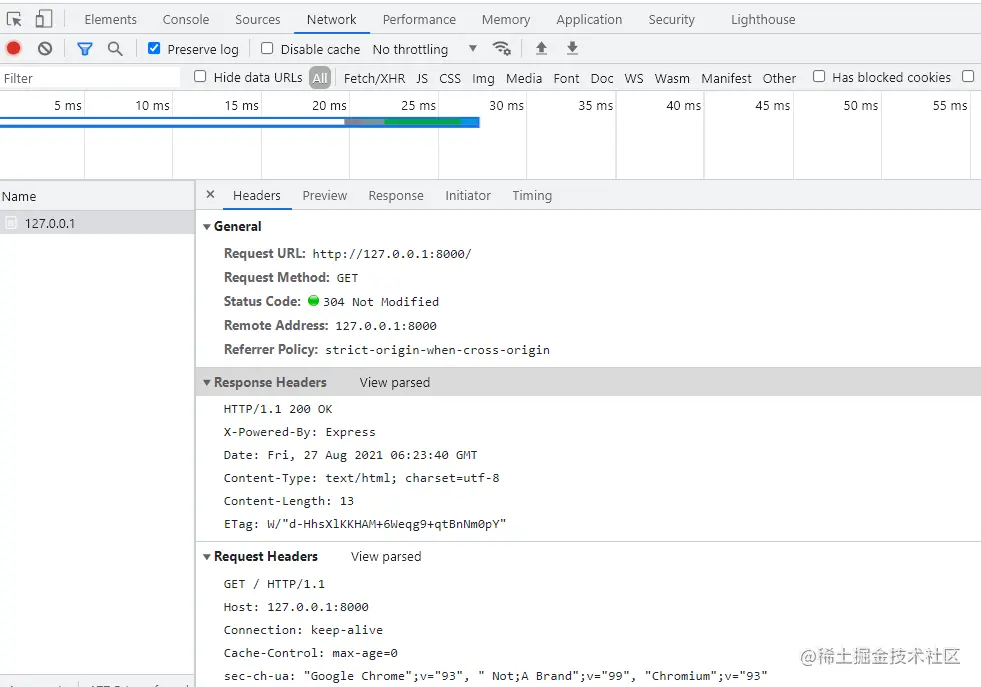This screenshot has width=981, height=687.
Task: Switch to the Preview detail tab
Action: click(x=325, y=195)
